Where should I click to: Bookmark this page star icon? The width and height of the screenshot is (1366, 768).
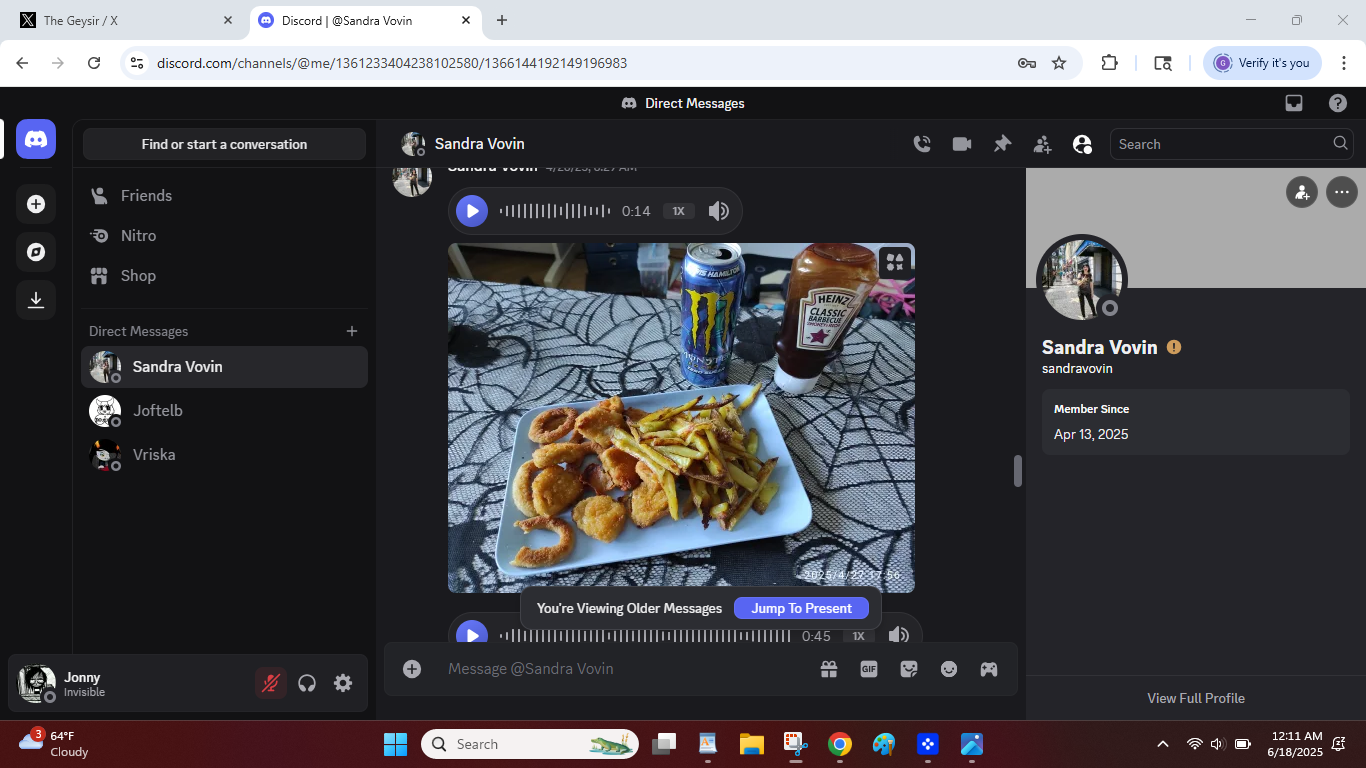[1059, 63]
